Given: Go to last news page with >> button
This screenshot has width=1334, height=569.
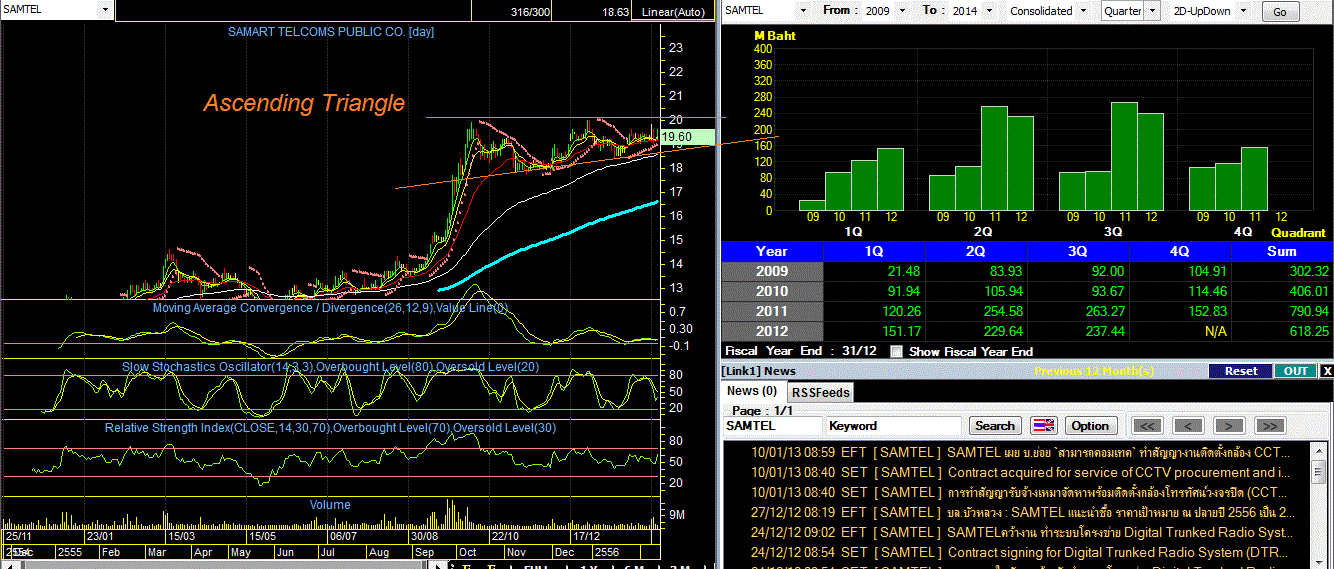Looking at the screenshot, I should click(1269, 425).
